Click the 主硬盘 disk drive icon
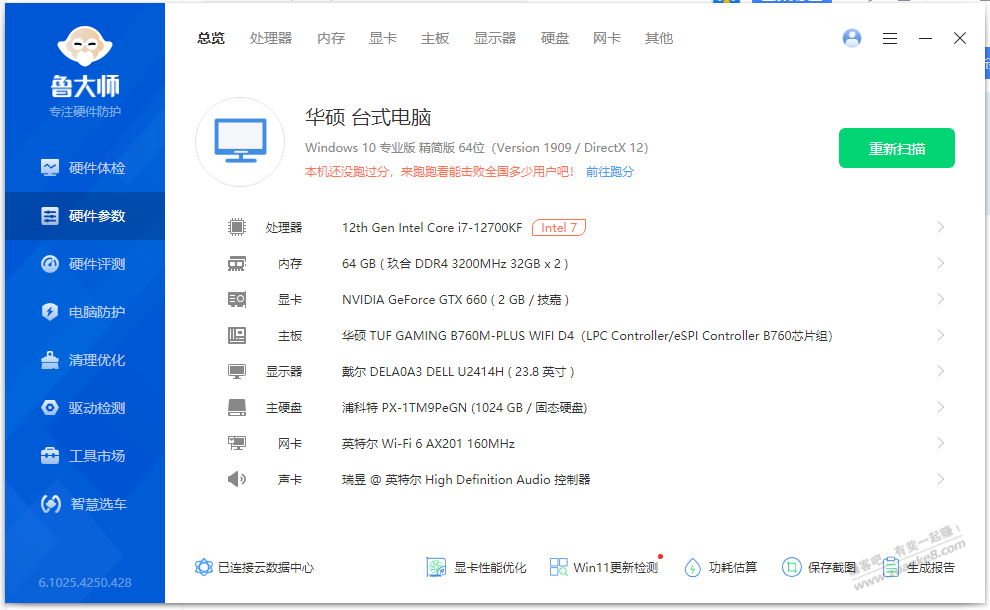990x610 pixels. [237, 407]
